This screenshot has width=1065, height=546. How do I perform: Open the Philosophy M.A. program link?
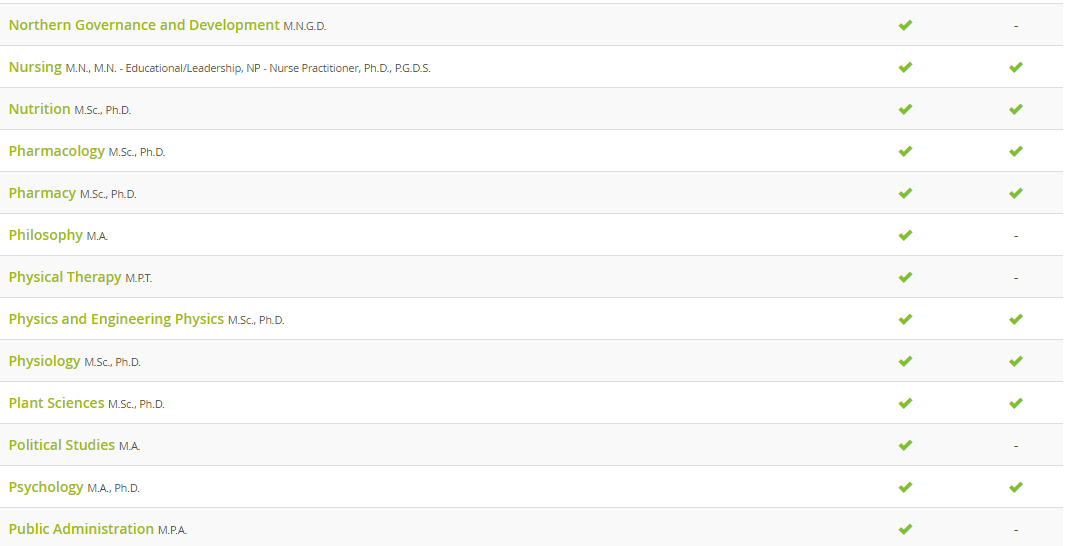point(45,235)
